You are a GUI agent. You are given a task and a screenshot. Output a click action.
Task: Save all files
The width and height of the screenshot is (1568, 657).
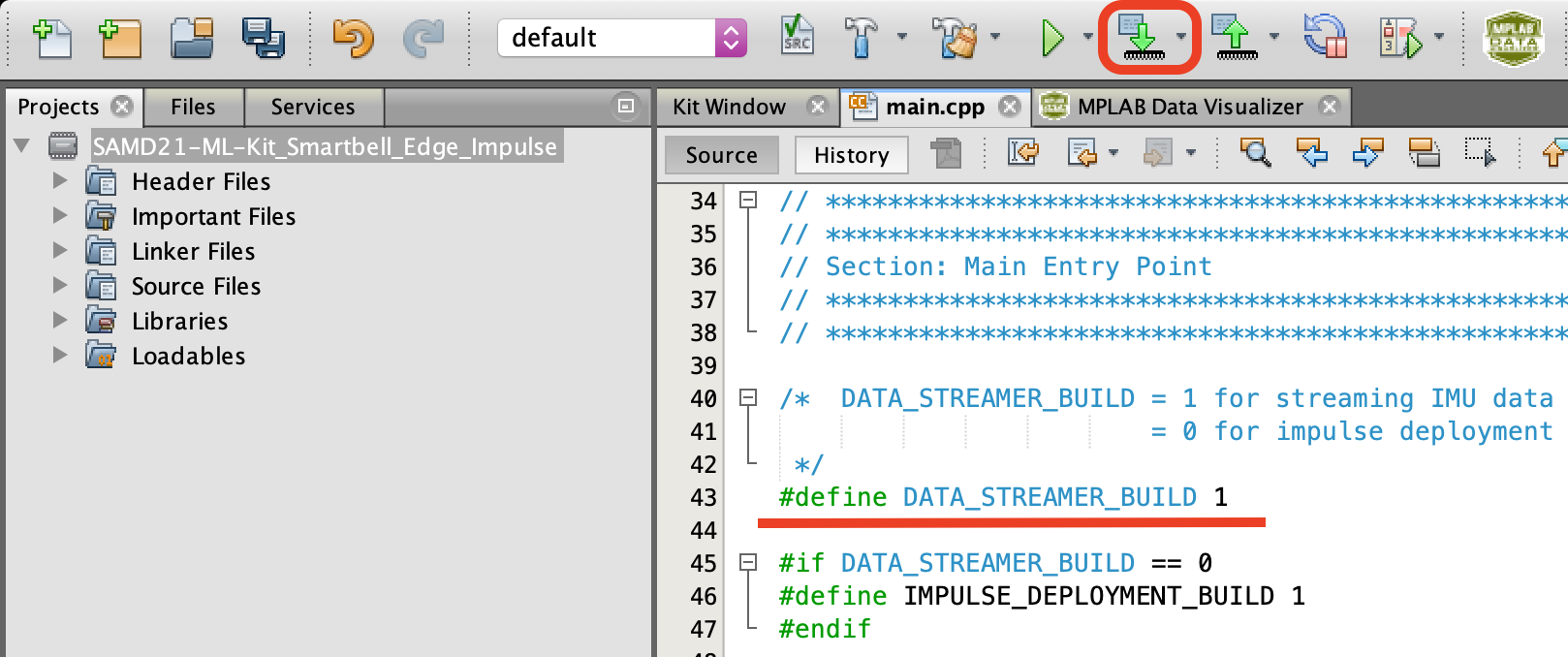[263, 38]
